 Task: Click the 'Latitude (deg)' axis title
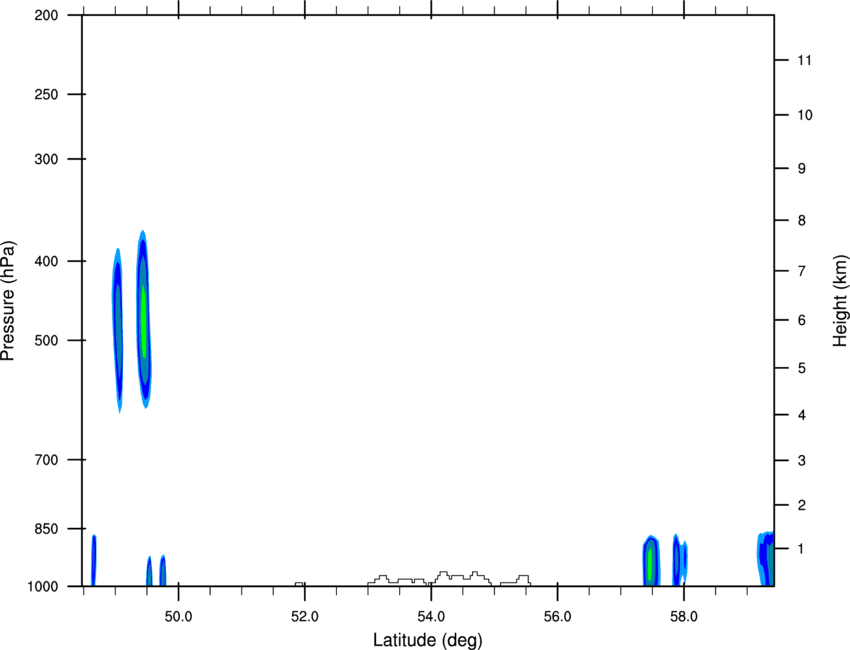(428, 640)
